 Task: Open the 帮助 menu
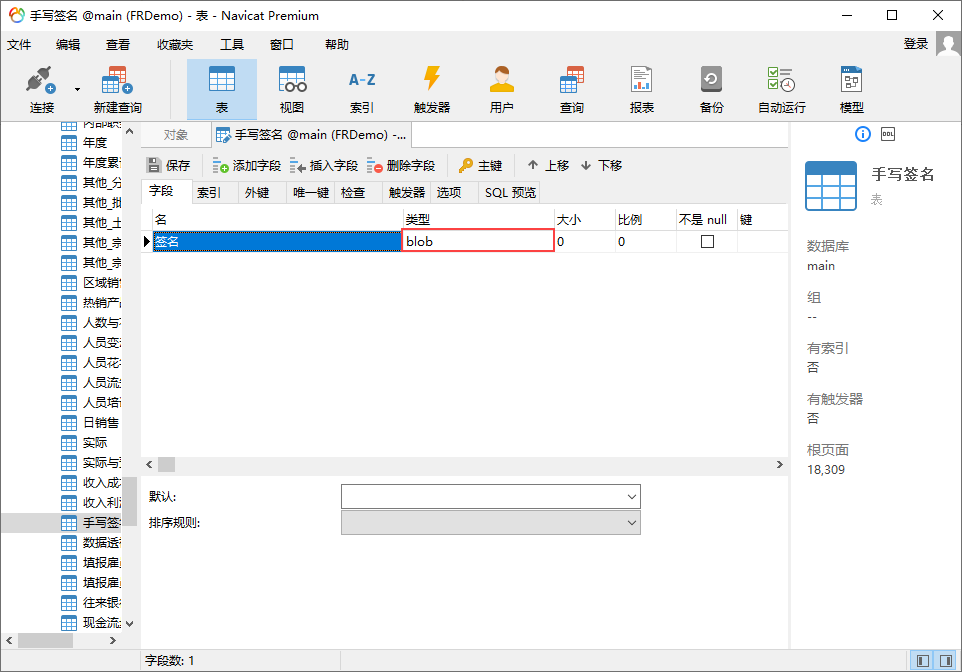click(x=337, y=44)
